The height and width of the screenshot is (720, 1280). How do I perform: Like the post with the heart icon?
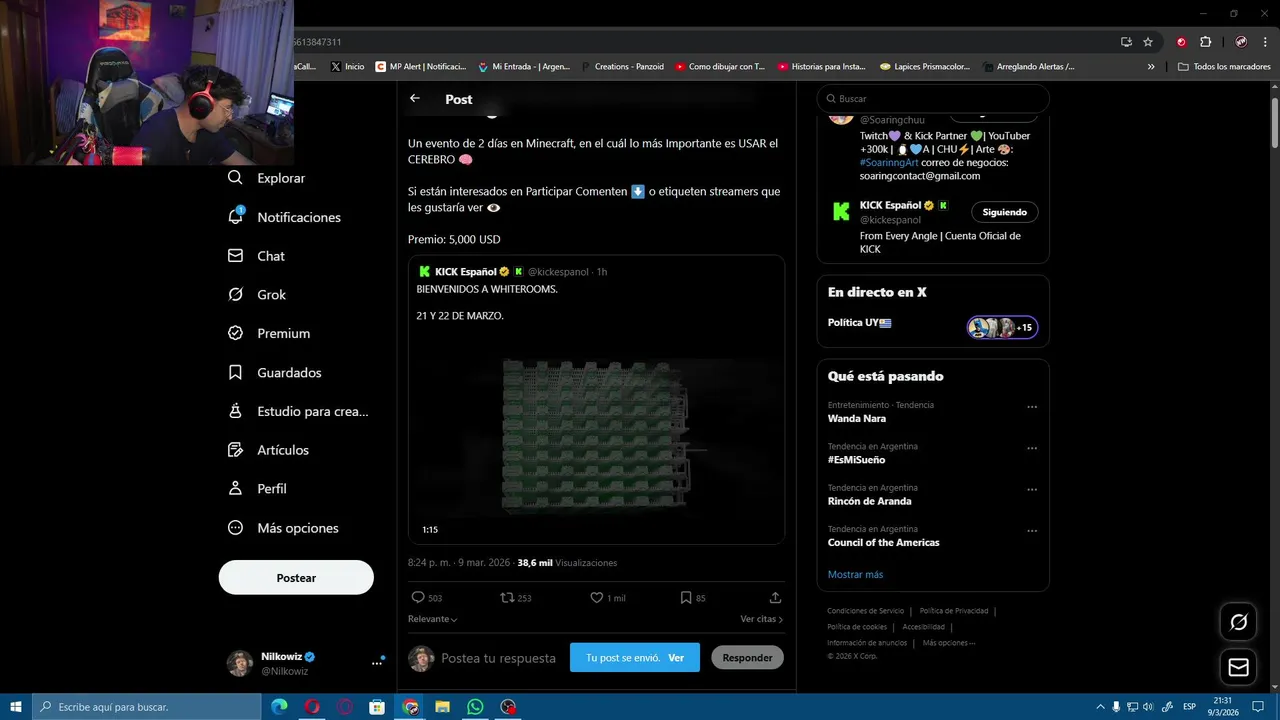pyautogui.click(x=596, y=597)
